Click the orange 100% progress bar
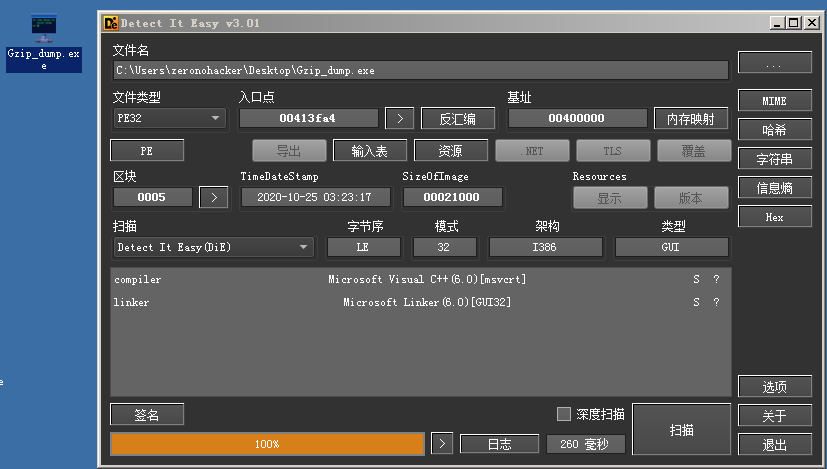Viewport: 827px width, 469px height. tap(267, 444)
